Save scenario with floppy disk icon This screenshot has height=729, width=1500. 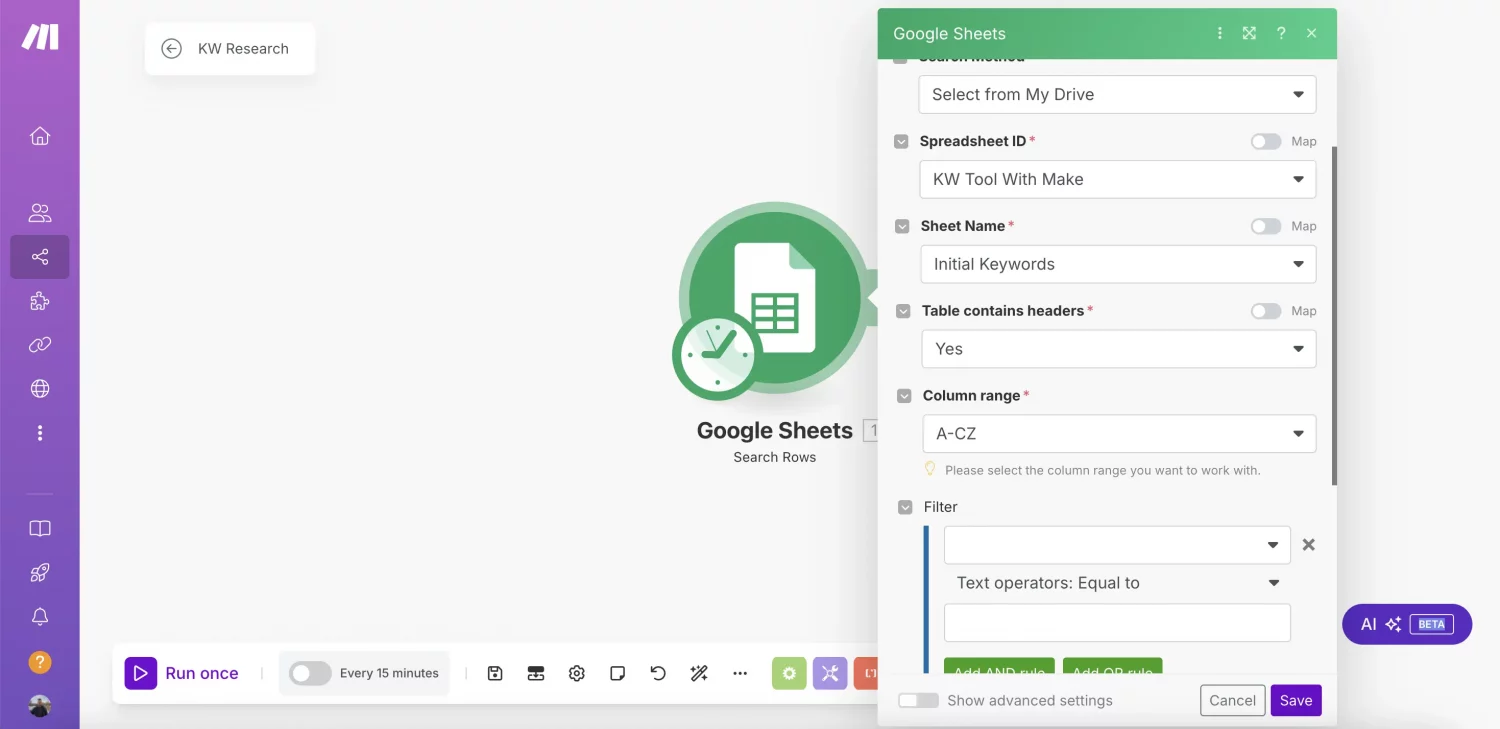coord(495,673)
